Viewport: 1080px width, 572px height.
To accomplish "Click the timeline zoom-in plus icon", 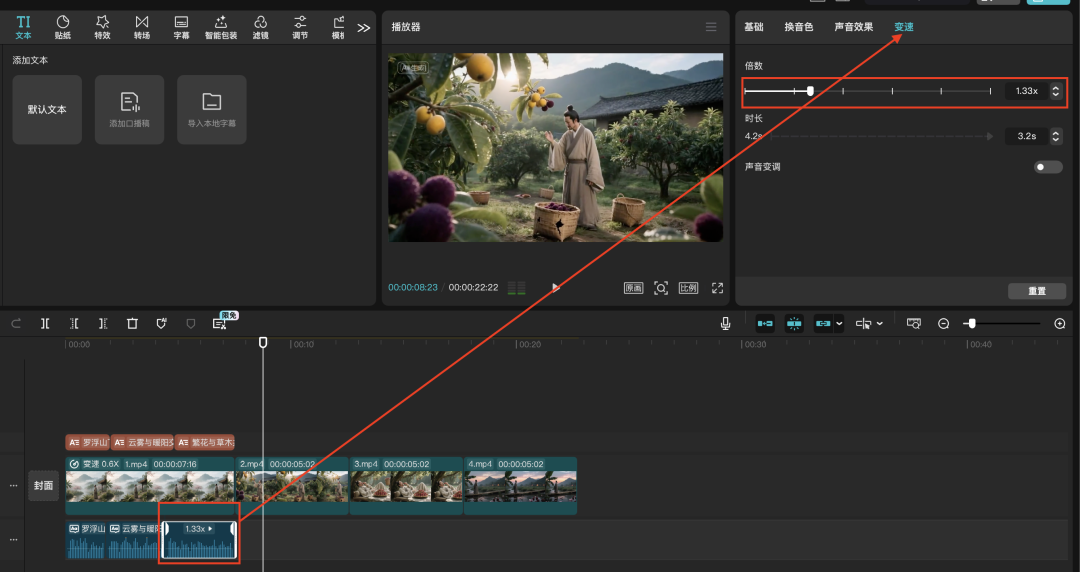I will click(x=1060, y=323).
